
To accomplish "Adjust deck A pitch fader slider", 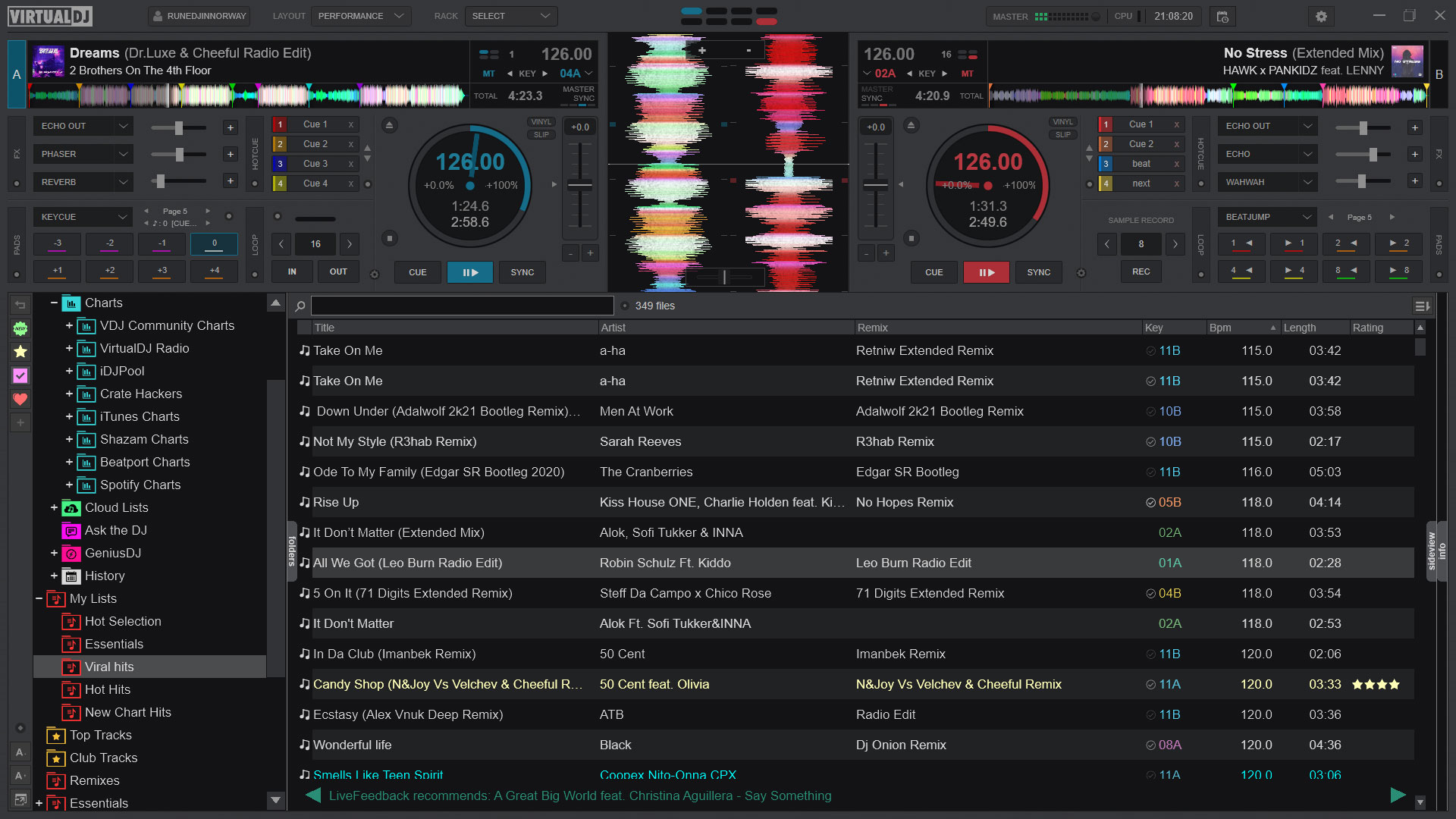I will point(580,185).
